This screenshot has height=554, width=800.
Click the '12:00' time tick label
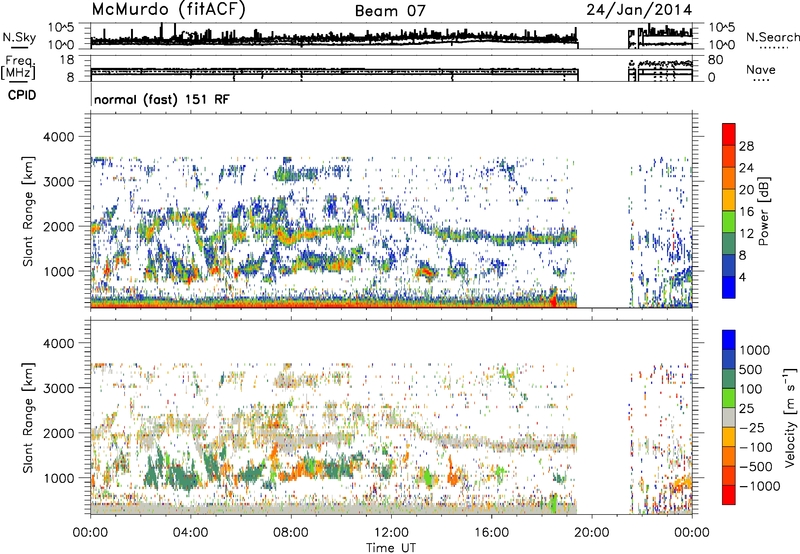pyautogui.click(x=391, y=533)
